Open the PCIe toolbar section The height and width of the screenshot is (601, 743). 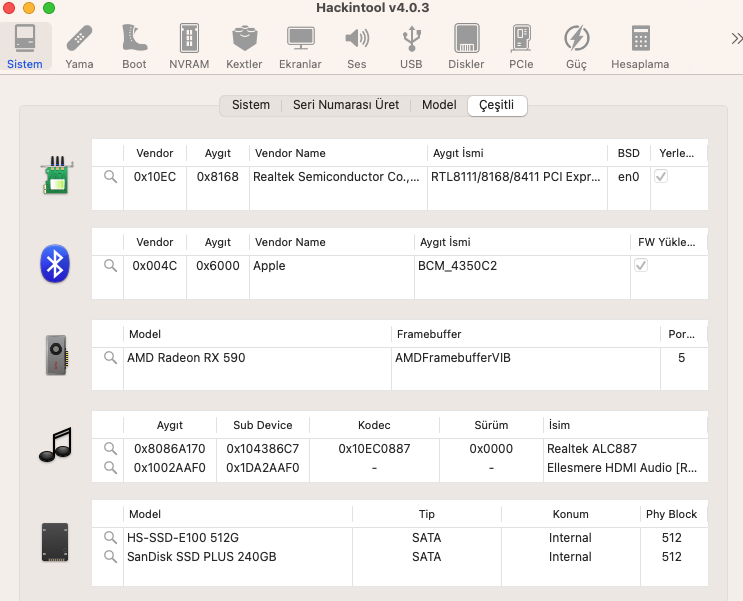[521, 47]
